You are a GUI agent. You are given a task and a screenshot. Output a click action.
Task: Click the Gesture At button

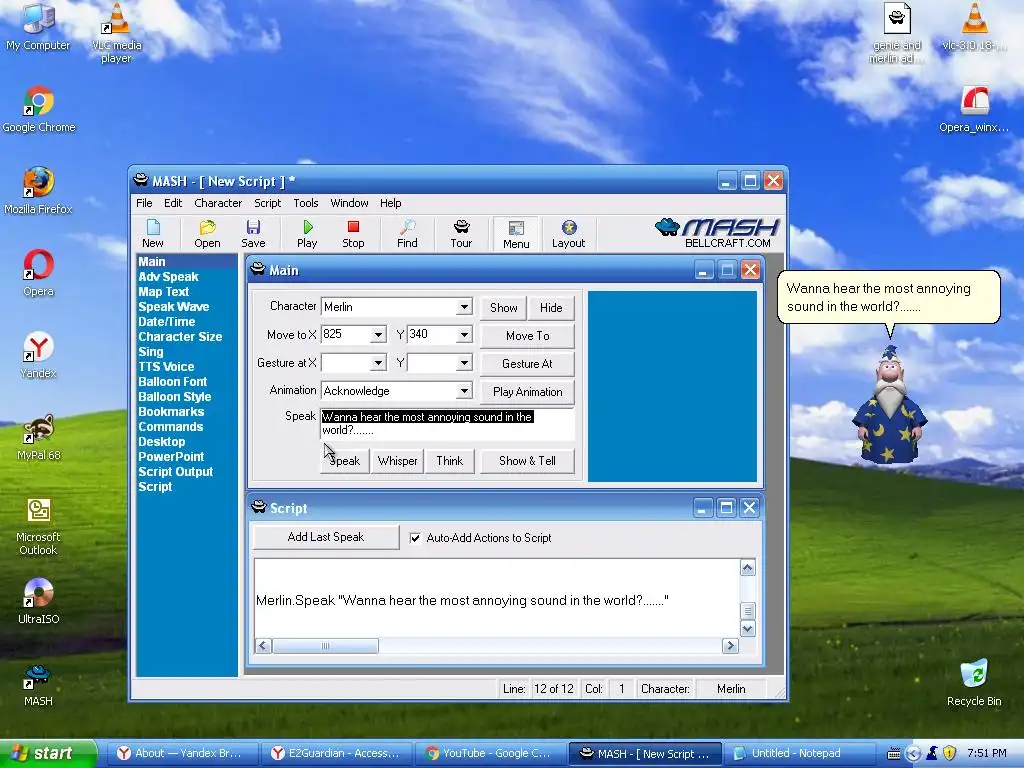click(x=527, y=364)
